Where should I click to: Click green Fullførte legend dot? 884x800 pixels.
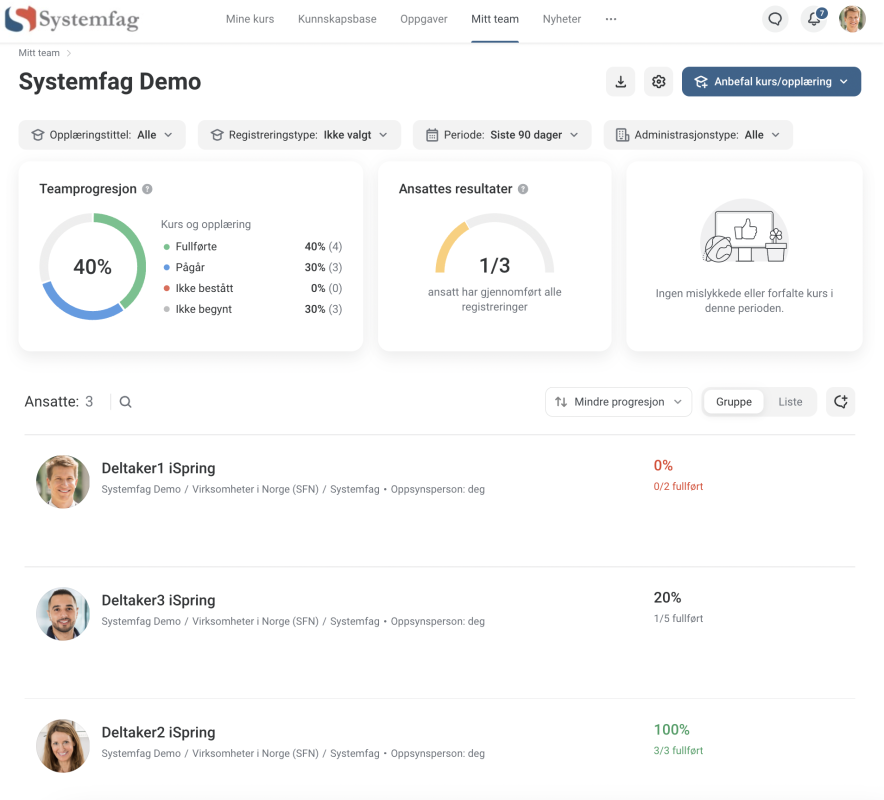click(x=166, y=247)
